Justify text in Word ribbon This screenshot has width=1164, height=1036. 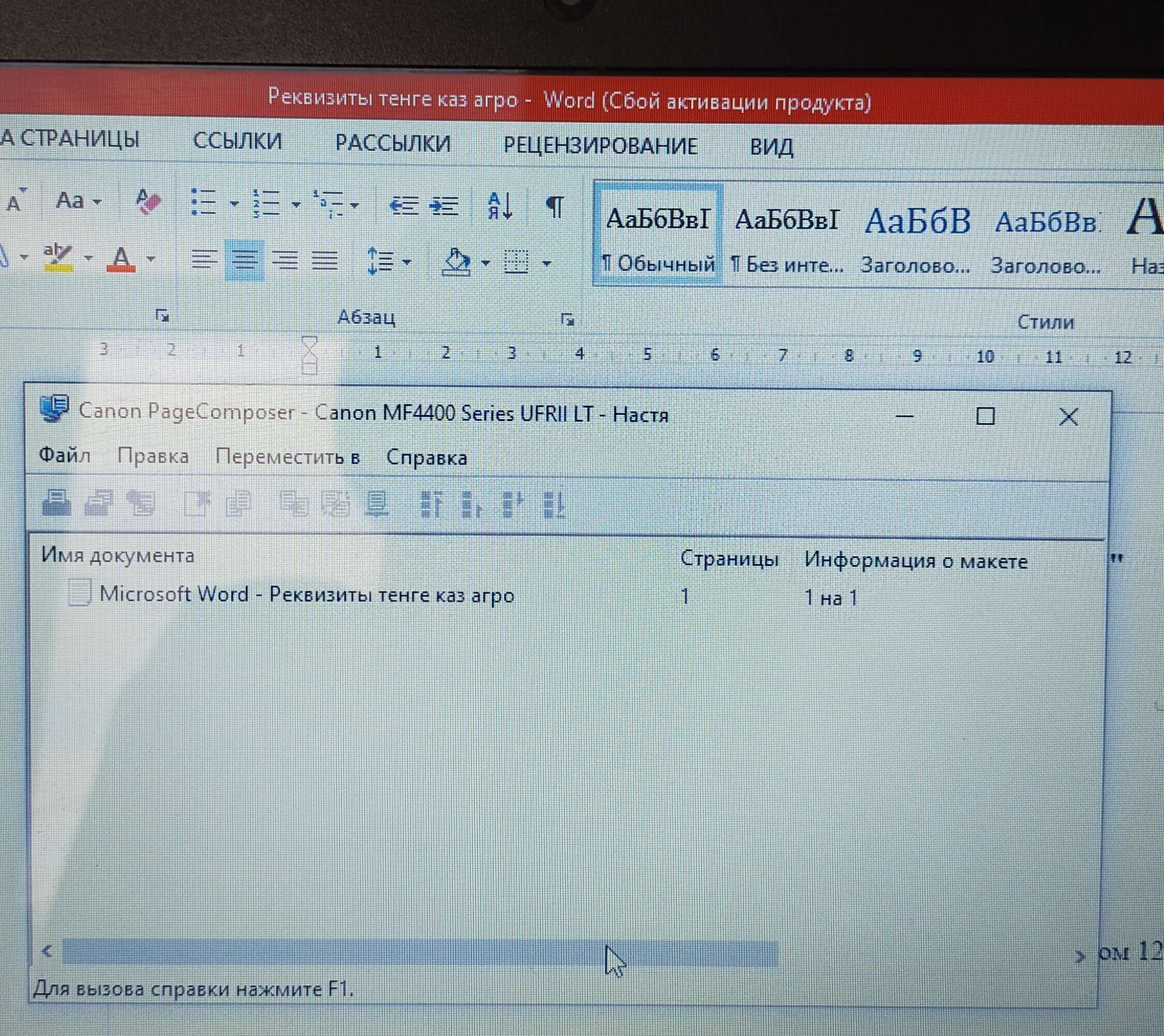pos(325,261)
